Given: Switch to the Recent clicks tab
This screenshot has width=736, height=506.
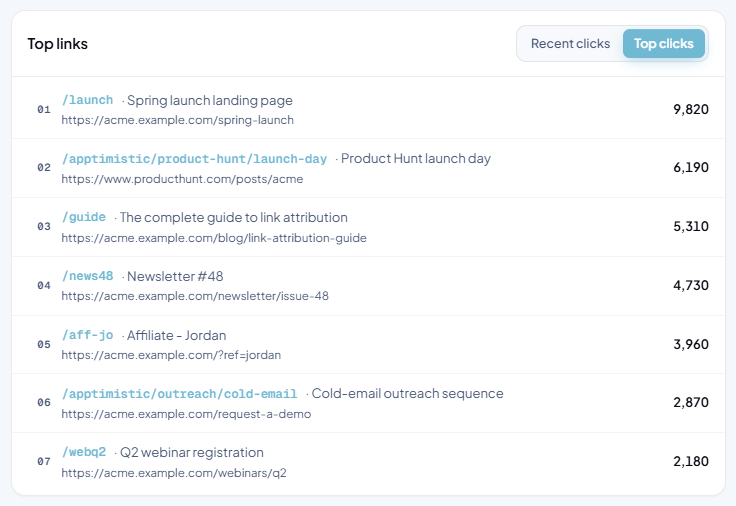Looking at the screenshot, I should coord(570,44).
